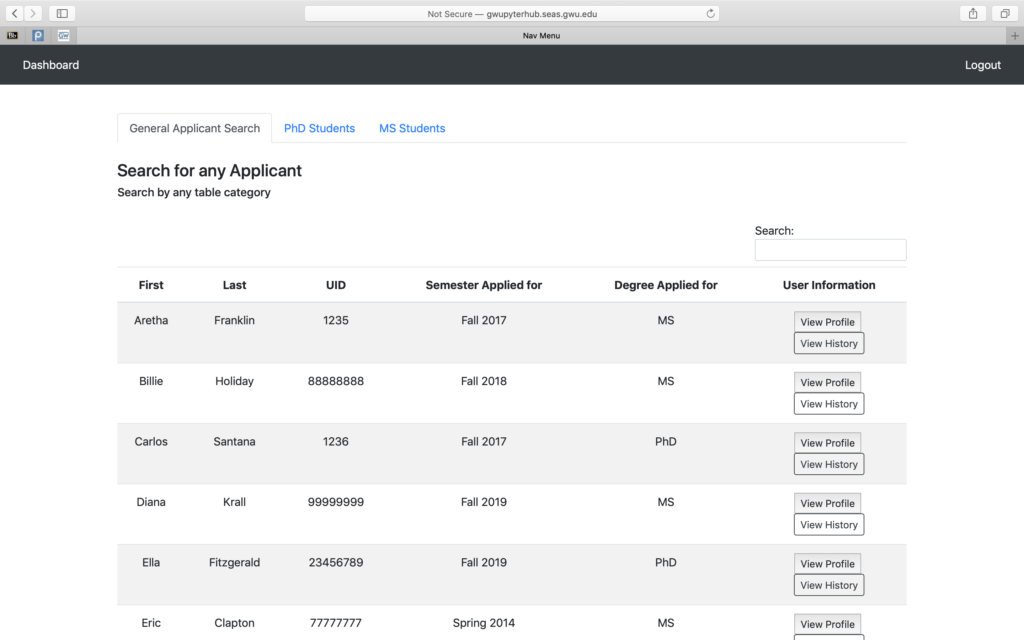
Task: Click the Logout link
Action: coord(982,65)
